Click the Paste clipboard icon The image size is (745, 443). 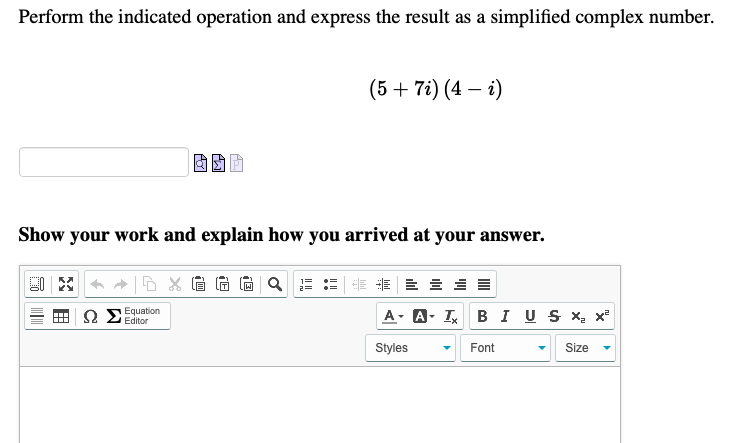(198, 284)
